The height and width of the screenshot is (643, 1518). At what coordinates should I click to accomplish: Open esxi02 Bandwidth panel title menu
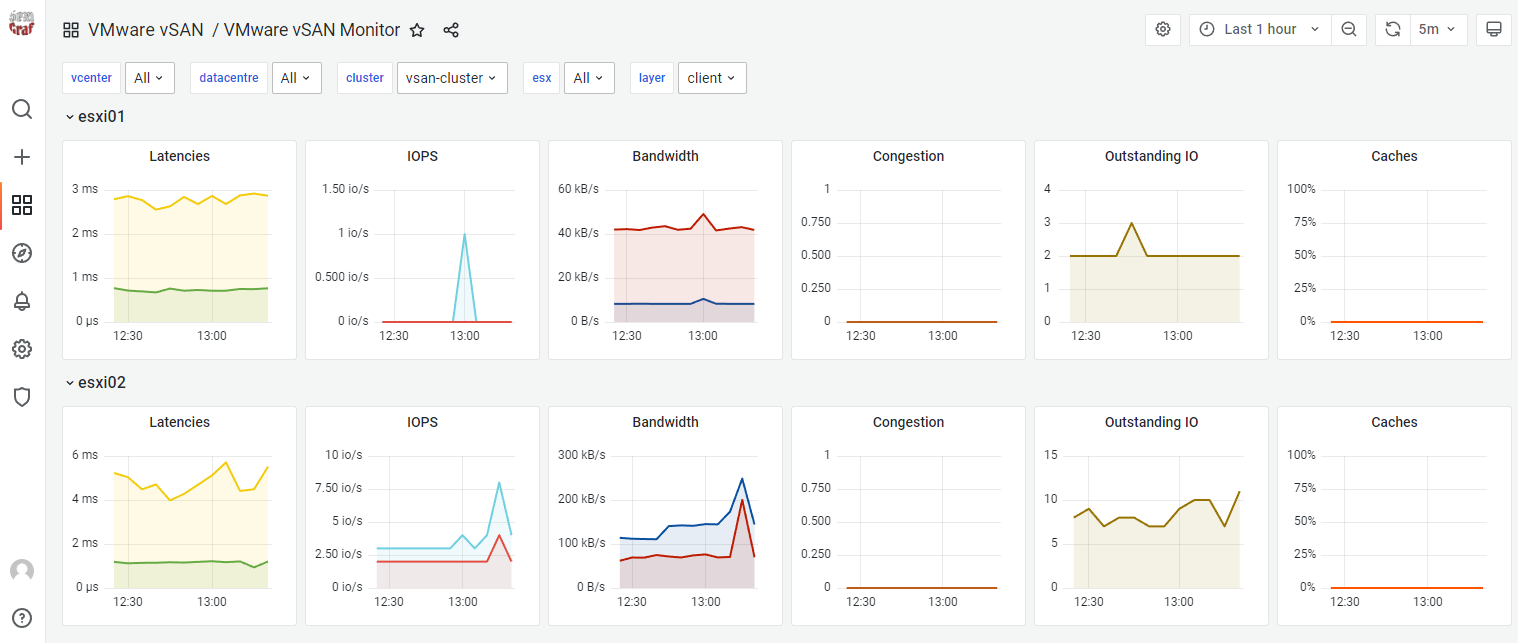pos(666,422)
